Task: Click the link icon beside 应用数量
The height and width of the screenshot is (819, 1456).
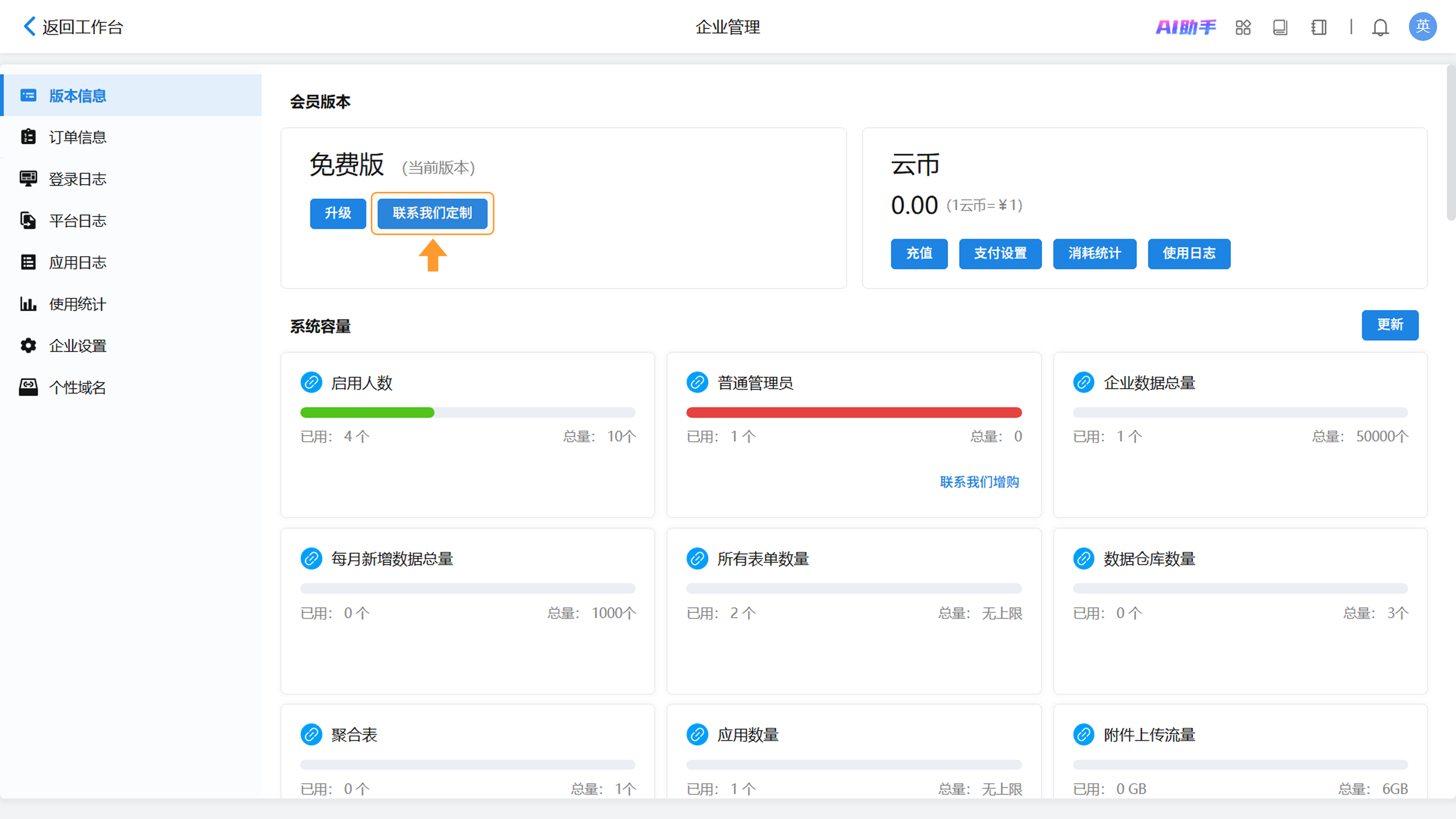Action: [x=698, y=735]
